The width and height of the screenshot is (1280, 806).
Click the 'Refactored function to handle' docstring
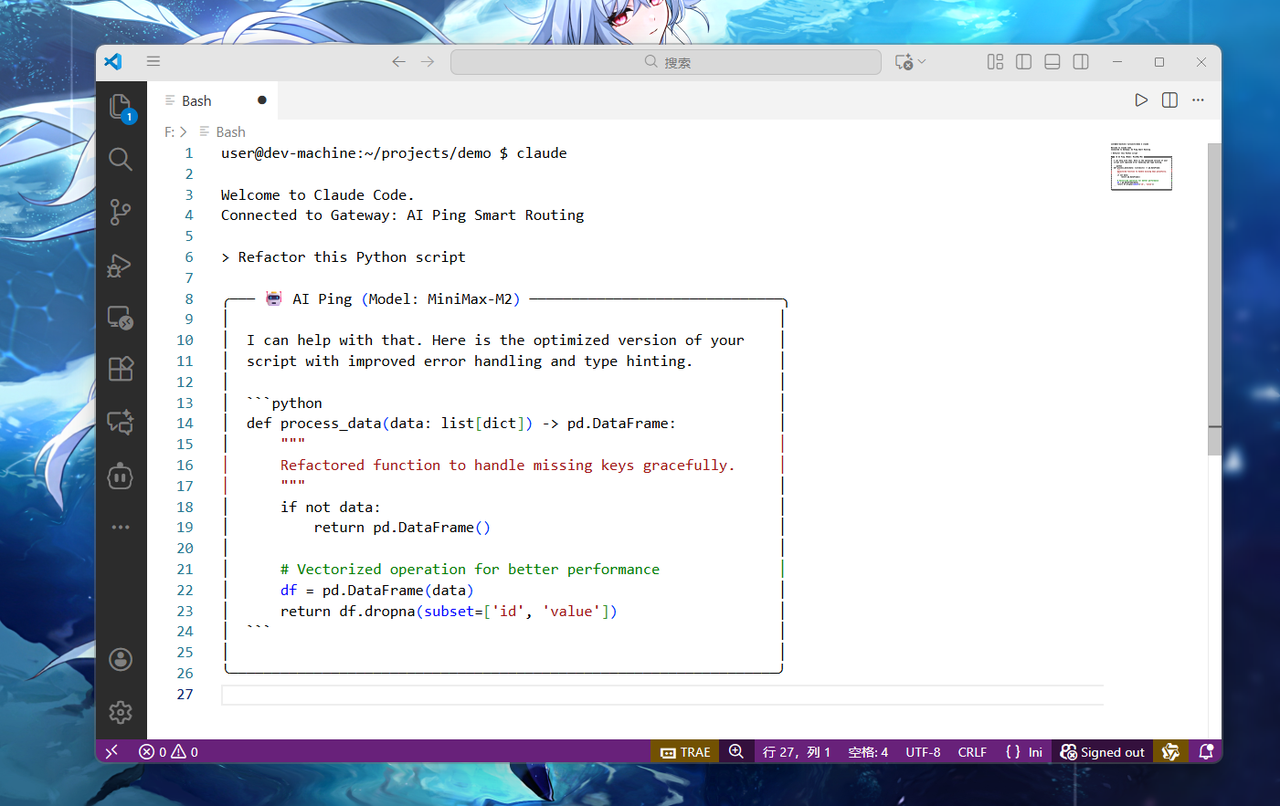coord(507,465)
